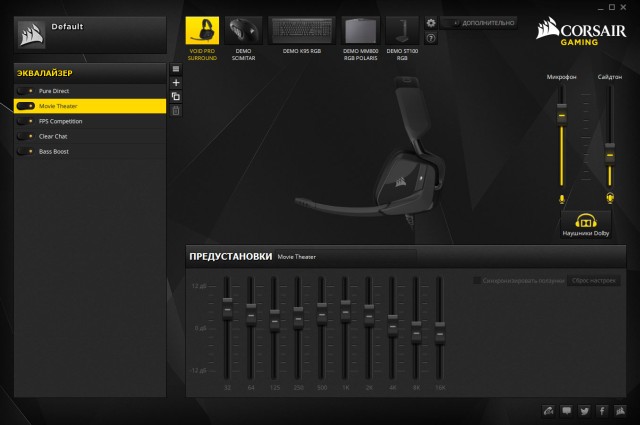This screenshot has height=425, width=640.
Task: Open the equalizer list menu icon
Action: pyautogui.click(x=176, y=69)
